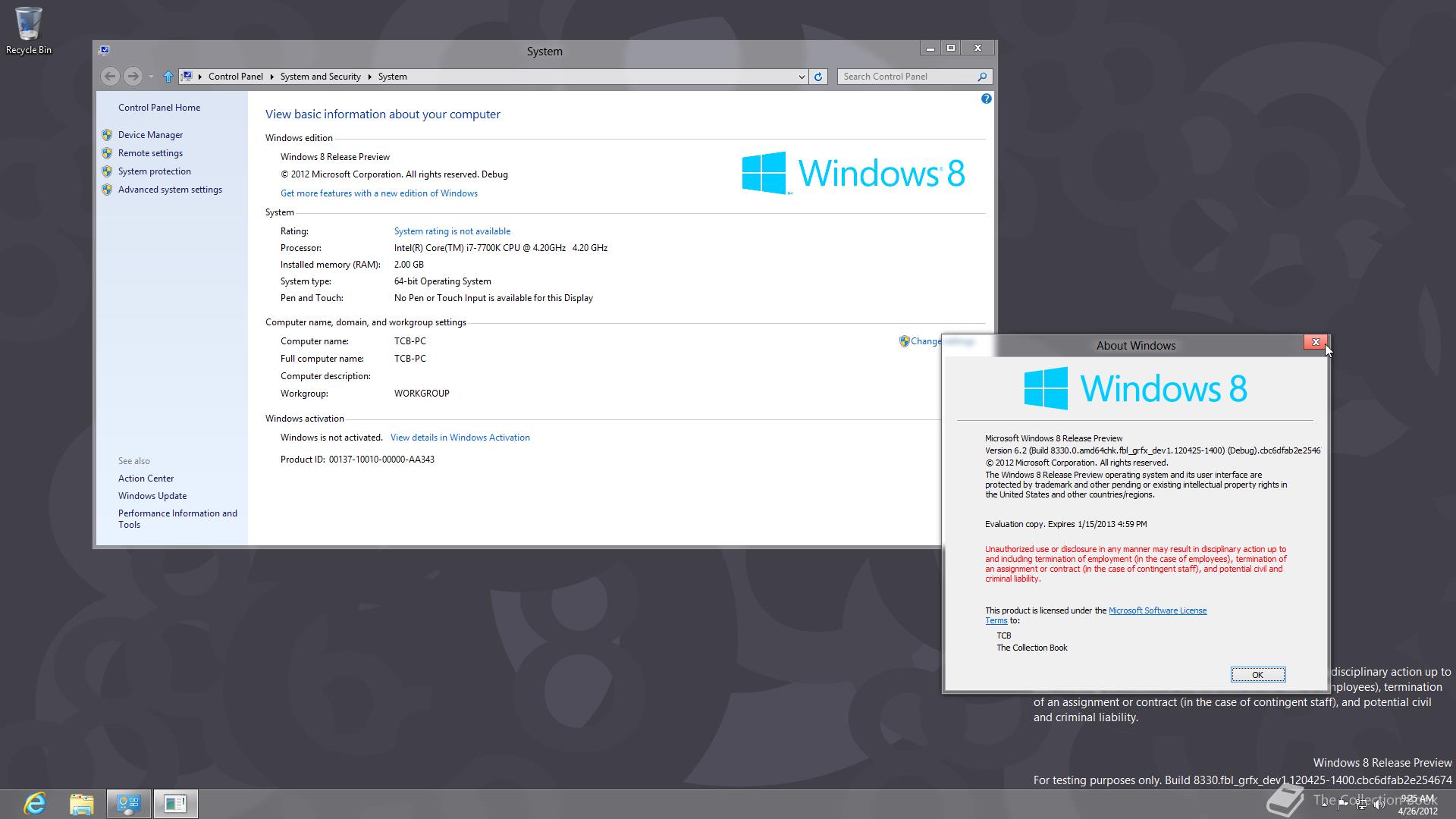Viewport: 1456px width, 819px height.
Task: Click the build version text in About Windows
Action: (x=1153, y=450)
